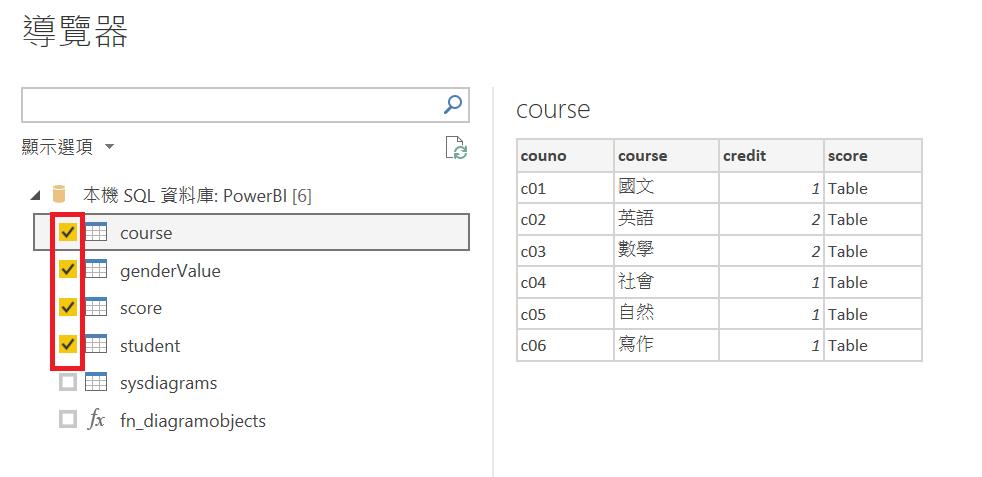Open the Table link in row c05
Screen dimensions: 982x477
847,314
